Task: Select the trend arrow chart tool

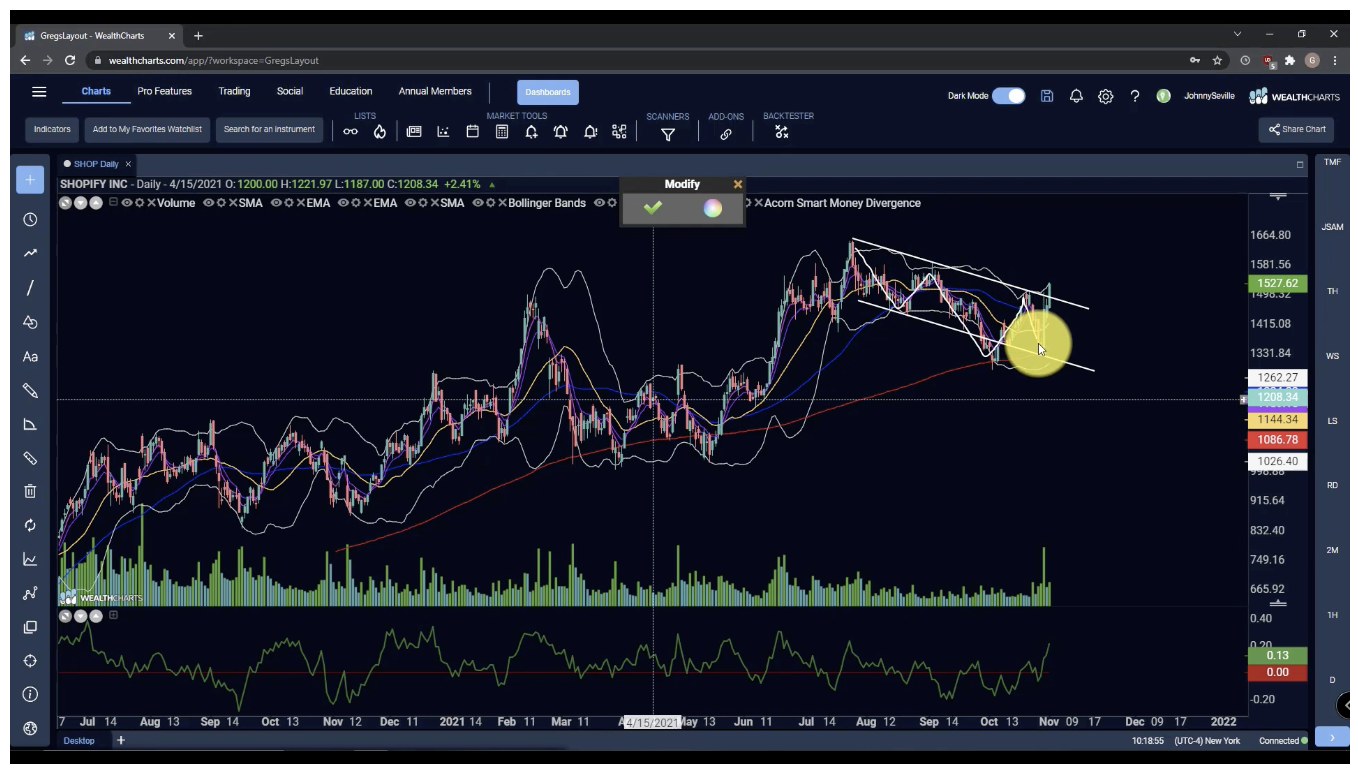Action: pos(30,254)
